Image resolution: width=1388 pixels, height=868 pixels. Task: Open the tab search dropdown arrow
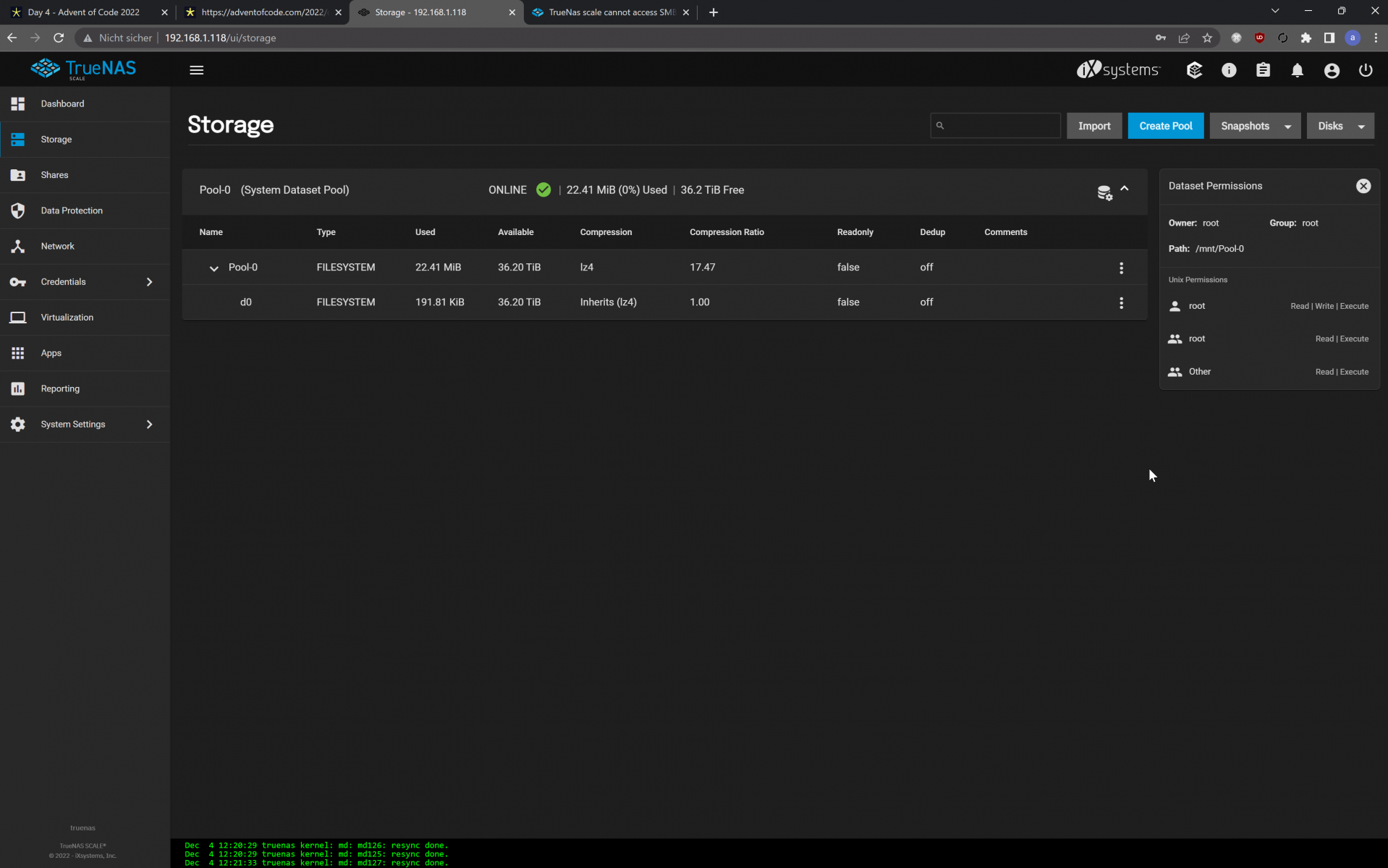[x=1275, y=11]
